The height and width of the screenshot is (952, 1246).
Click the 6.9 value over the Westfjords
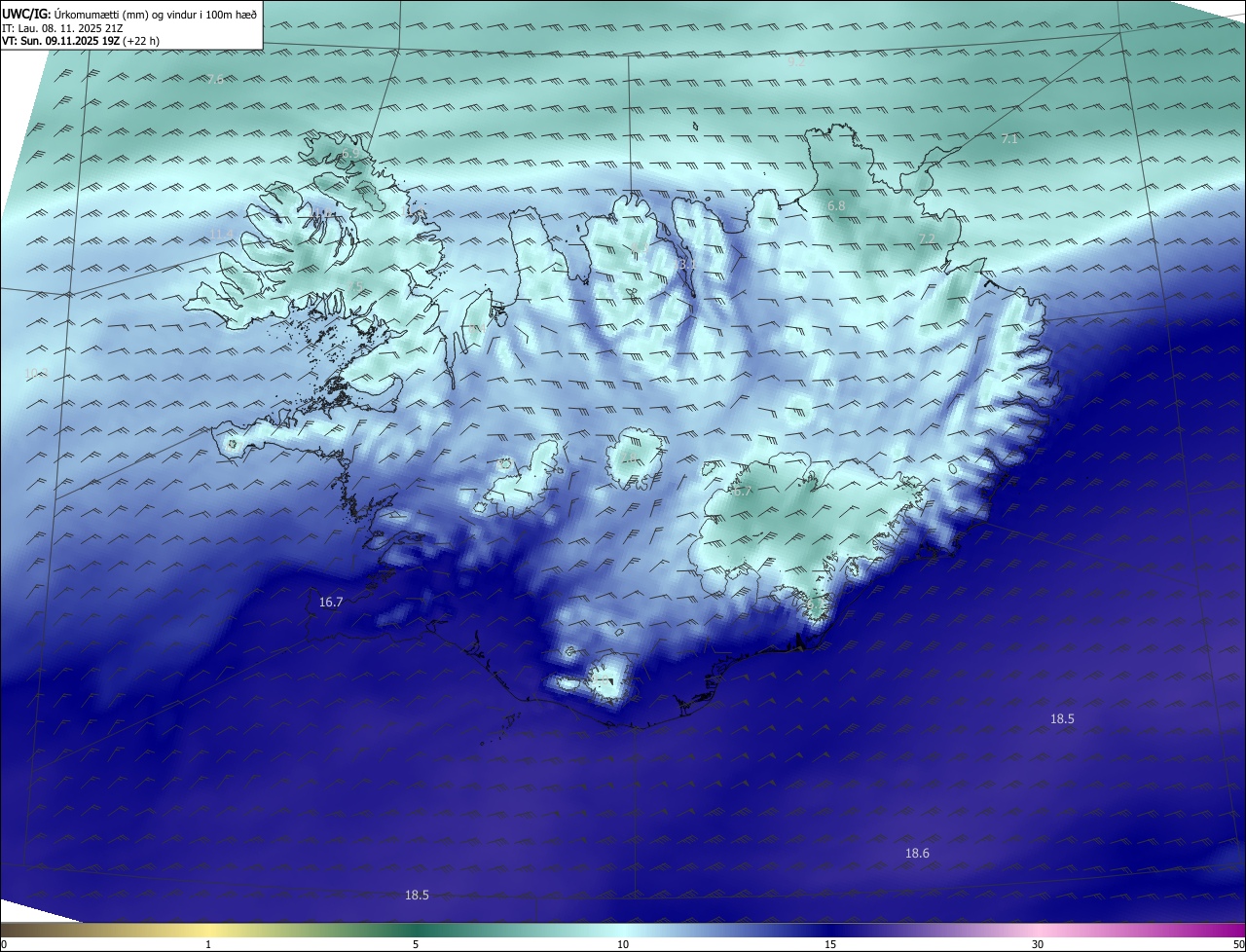[x=349, y=154]
